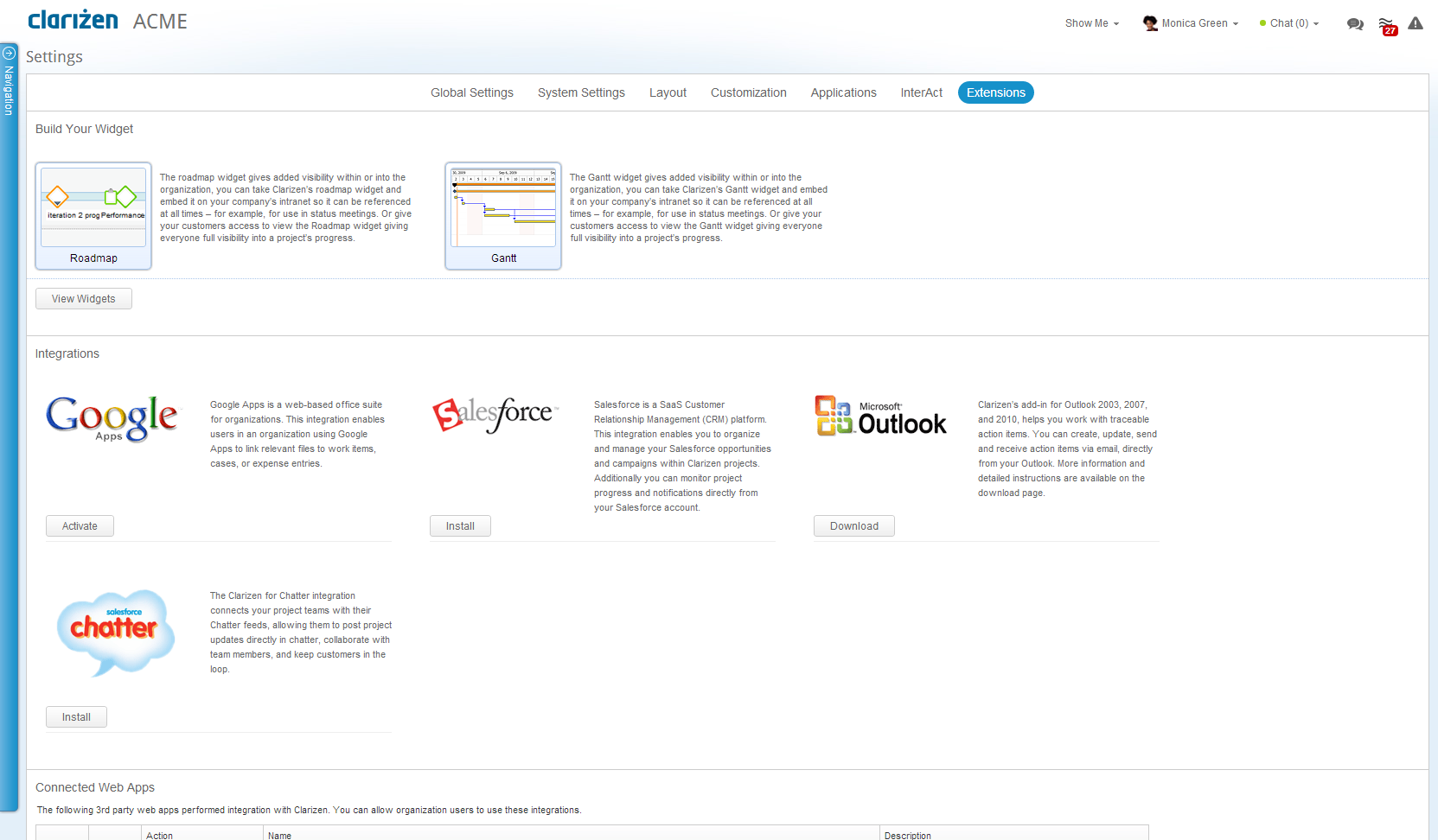1438x840 pixels.
Task: Download the Outlook add-in
Action: (x=853, y=526)
